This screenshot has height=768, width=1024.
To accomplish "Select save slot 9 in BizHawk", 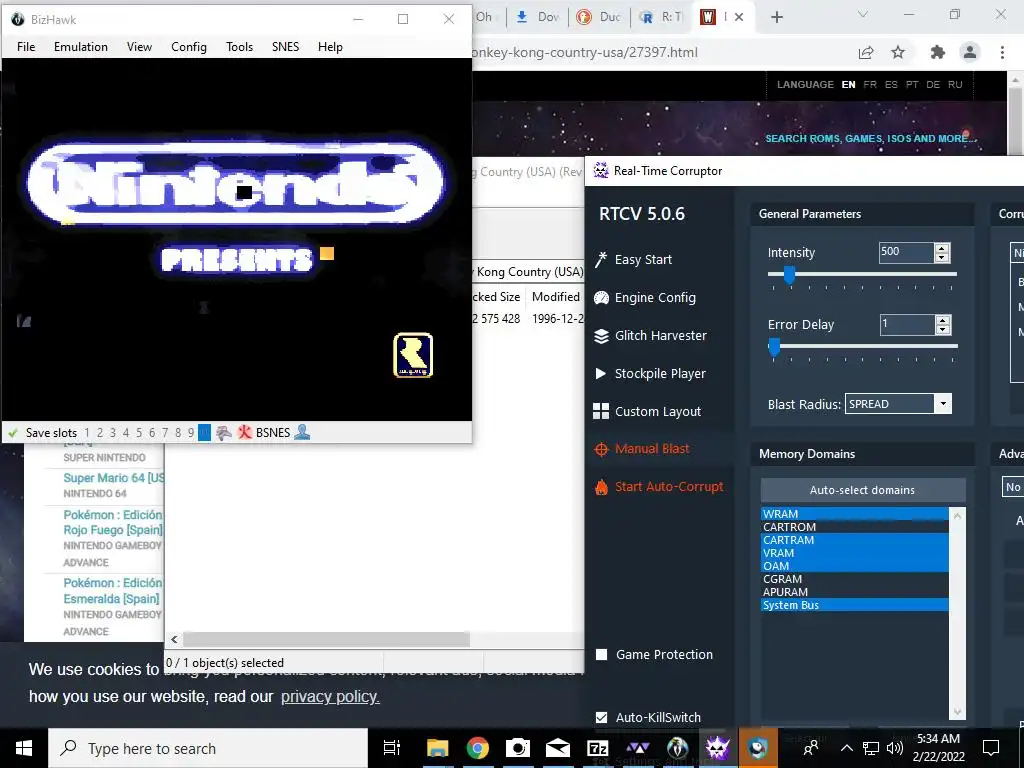I will 191,432.
